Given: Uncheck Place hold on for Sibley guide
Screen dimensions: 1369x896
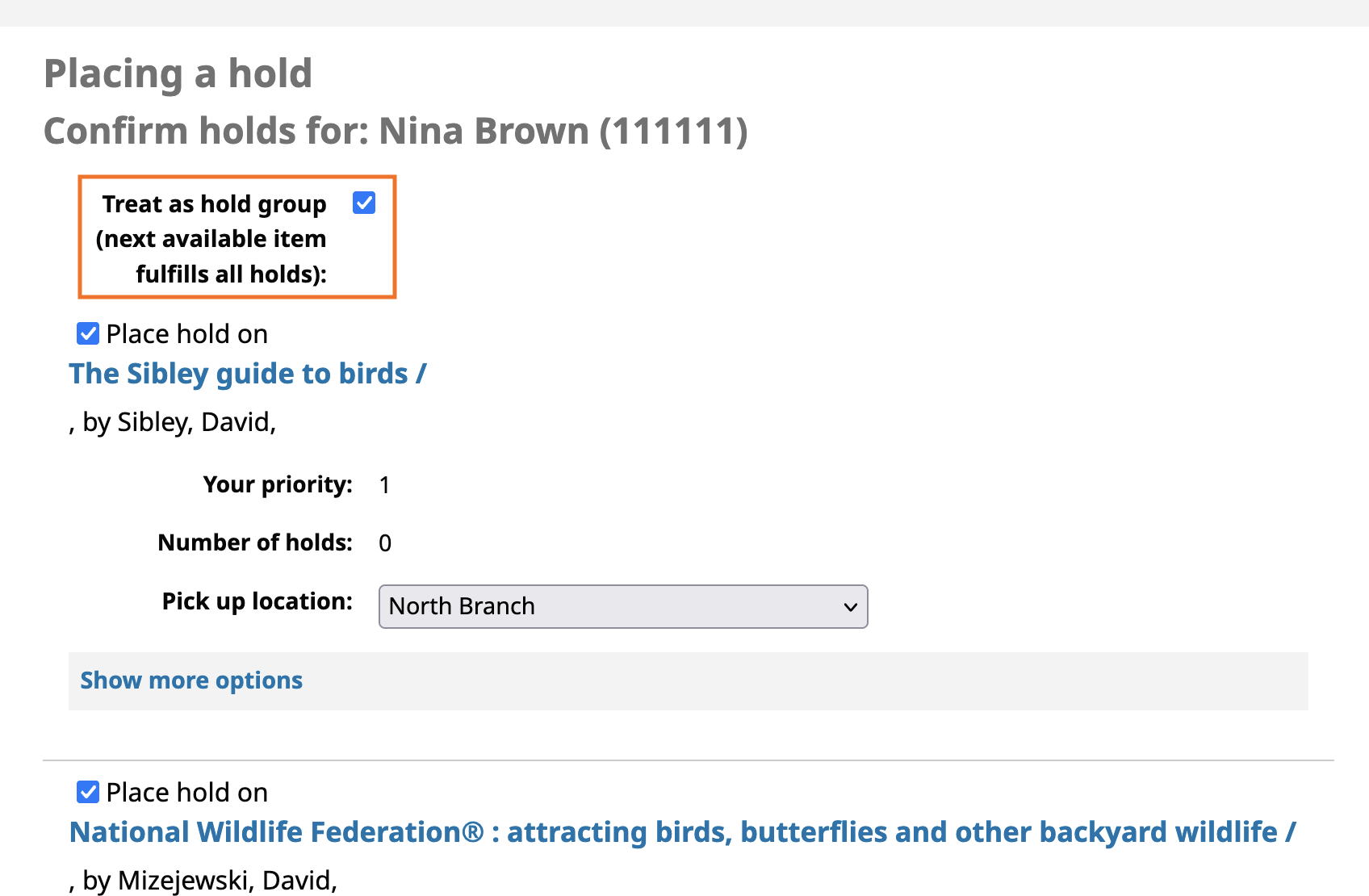Looking at the screenshot, I should point(88,333).
